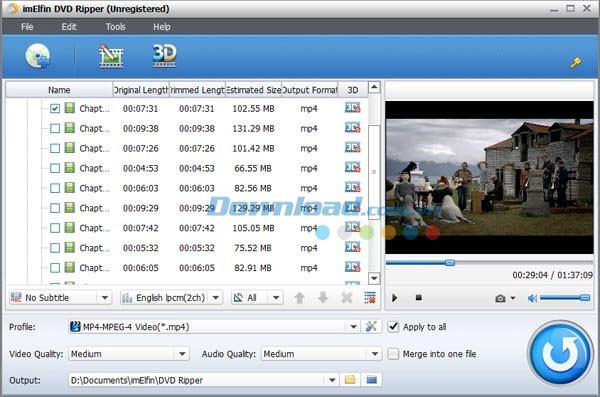Move selected item down with arrow icon

(x=323, y=297)
